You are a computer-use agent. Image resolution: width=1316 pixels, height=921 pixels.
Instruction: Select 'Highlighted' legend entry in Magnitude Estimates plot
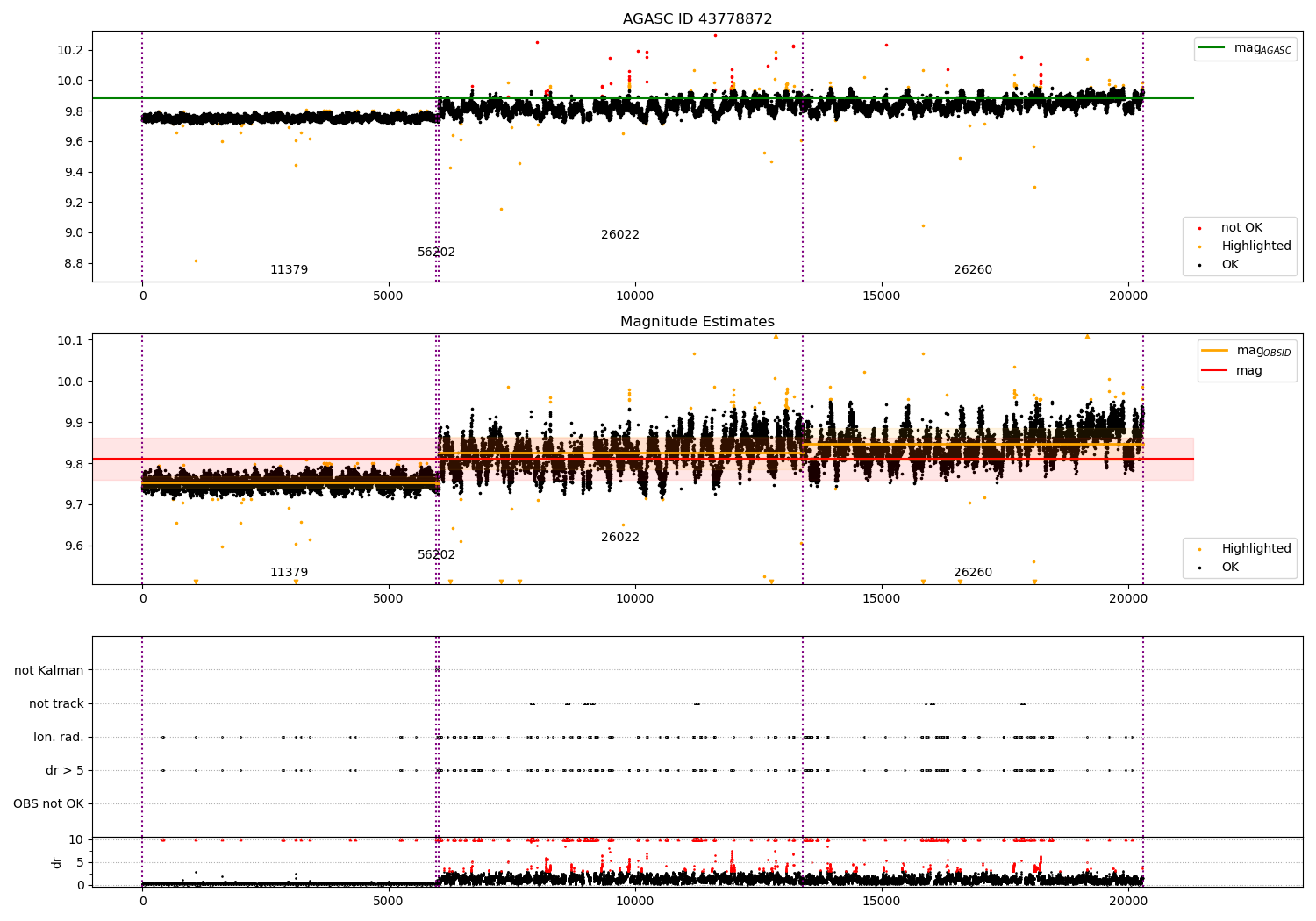click(x=1256, y=549)
